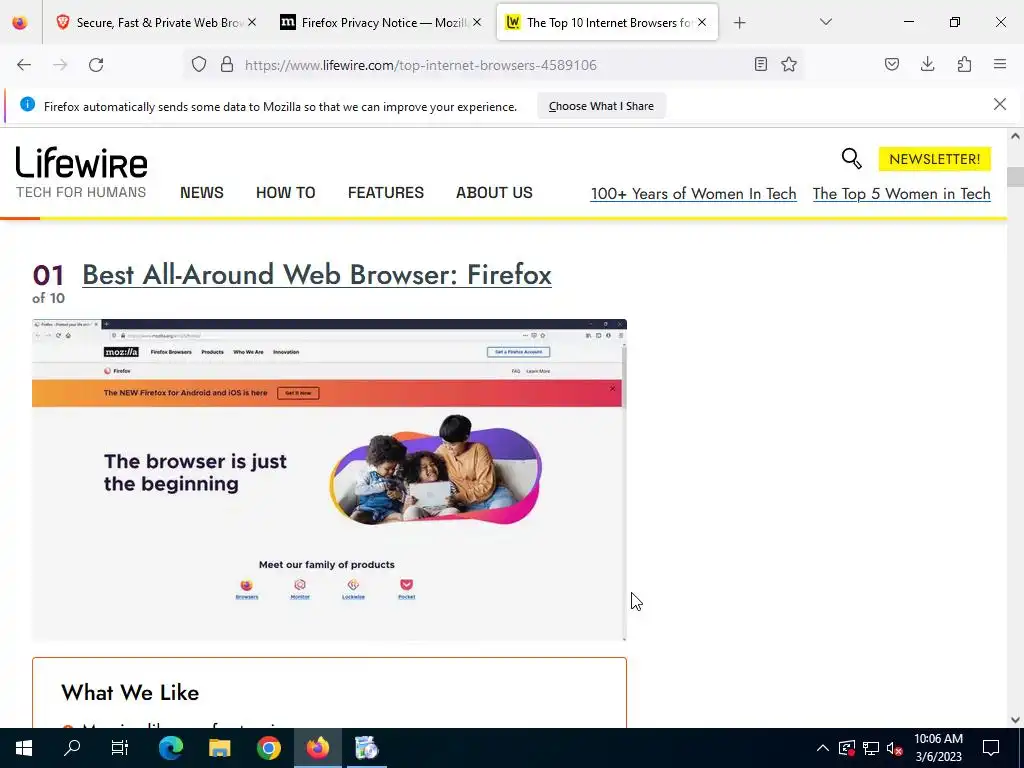1024x768 pixels.
Task: Open 100+ Years of Women In Tech link
Action: [x=694, y=194]
